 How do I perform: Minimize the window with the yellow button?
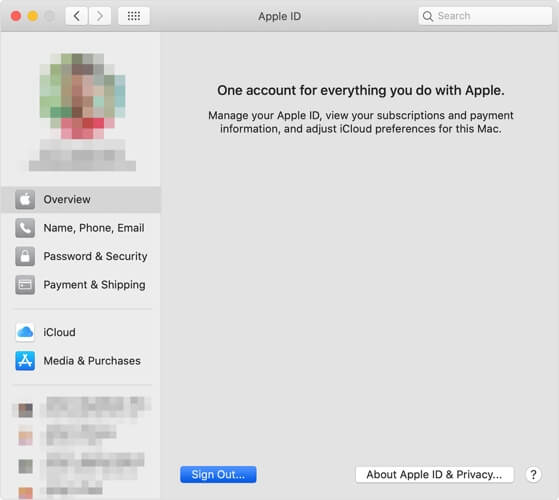[33, 16]
